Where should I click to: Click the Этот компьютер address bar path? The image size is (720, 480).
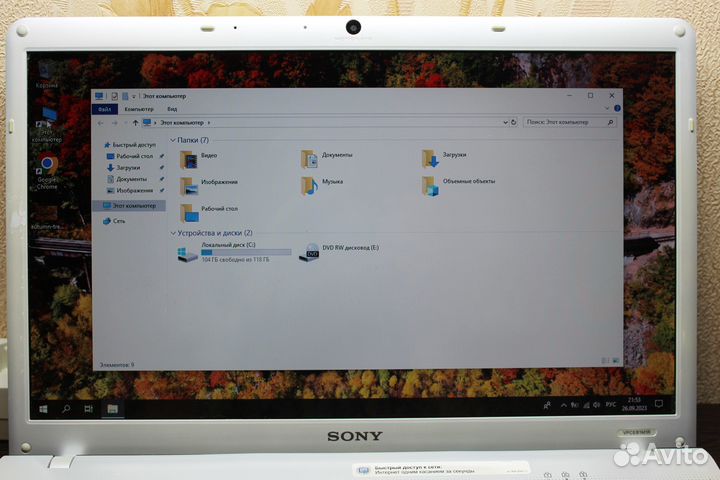182,123
